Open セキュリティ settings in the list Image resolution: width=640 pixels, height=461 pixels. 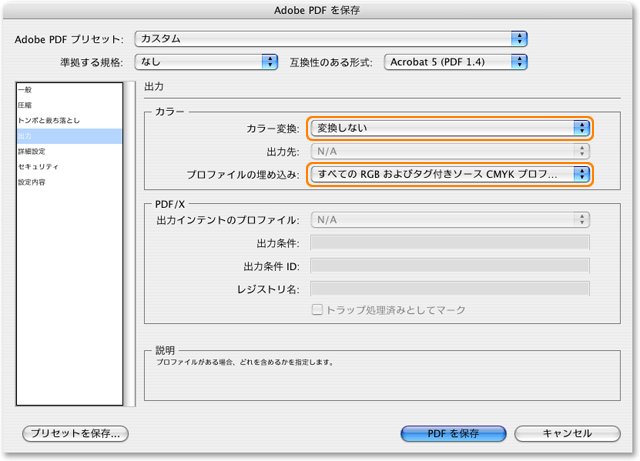pos(37,167)
